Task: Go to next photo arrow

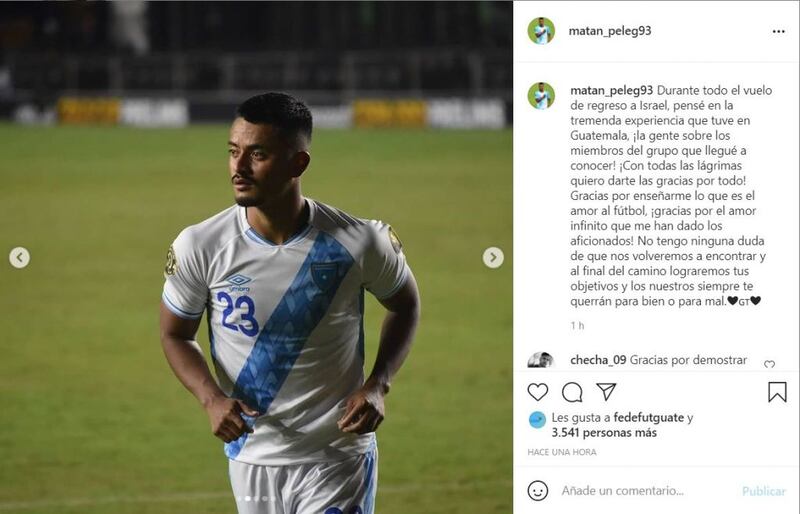Action: tap(493, 257)
